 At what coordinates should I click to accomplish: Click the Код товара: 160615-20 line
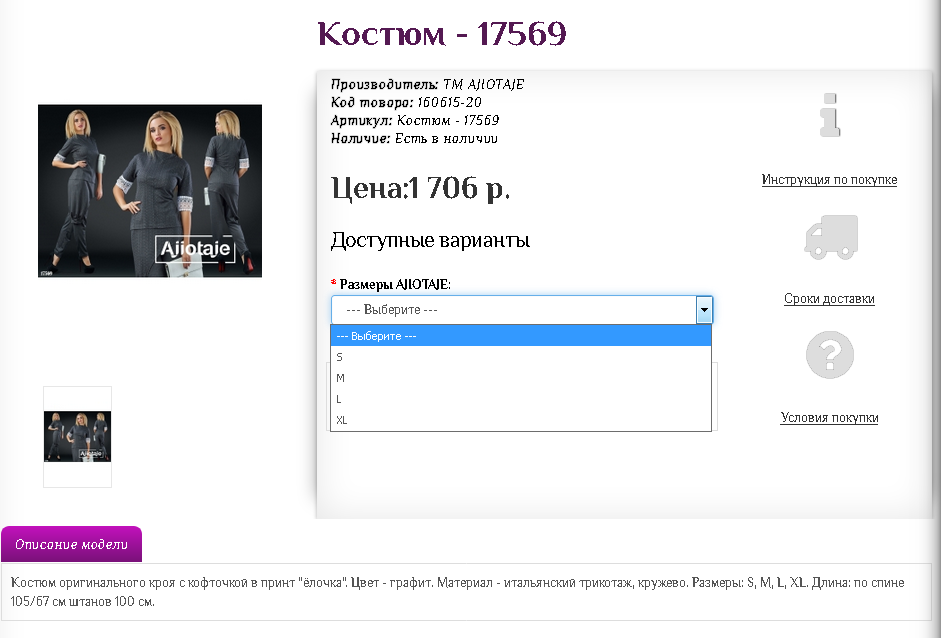(406, 103)
